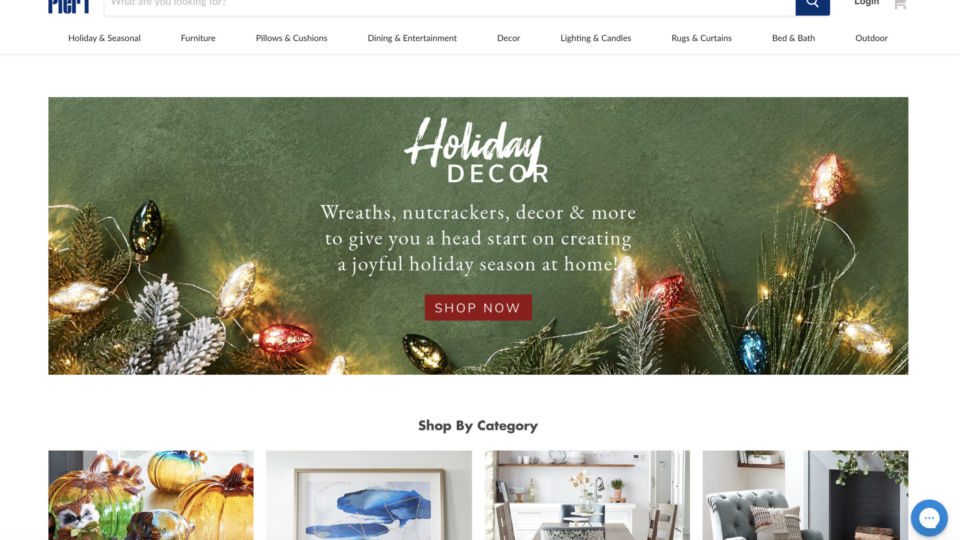
Task: Open the glass pumpkins category thumbnail
Action: (151, 495)
